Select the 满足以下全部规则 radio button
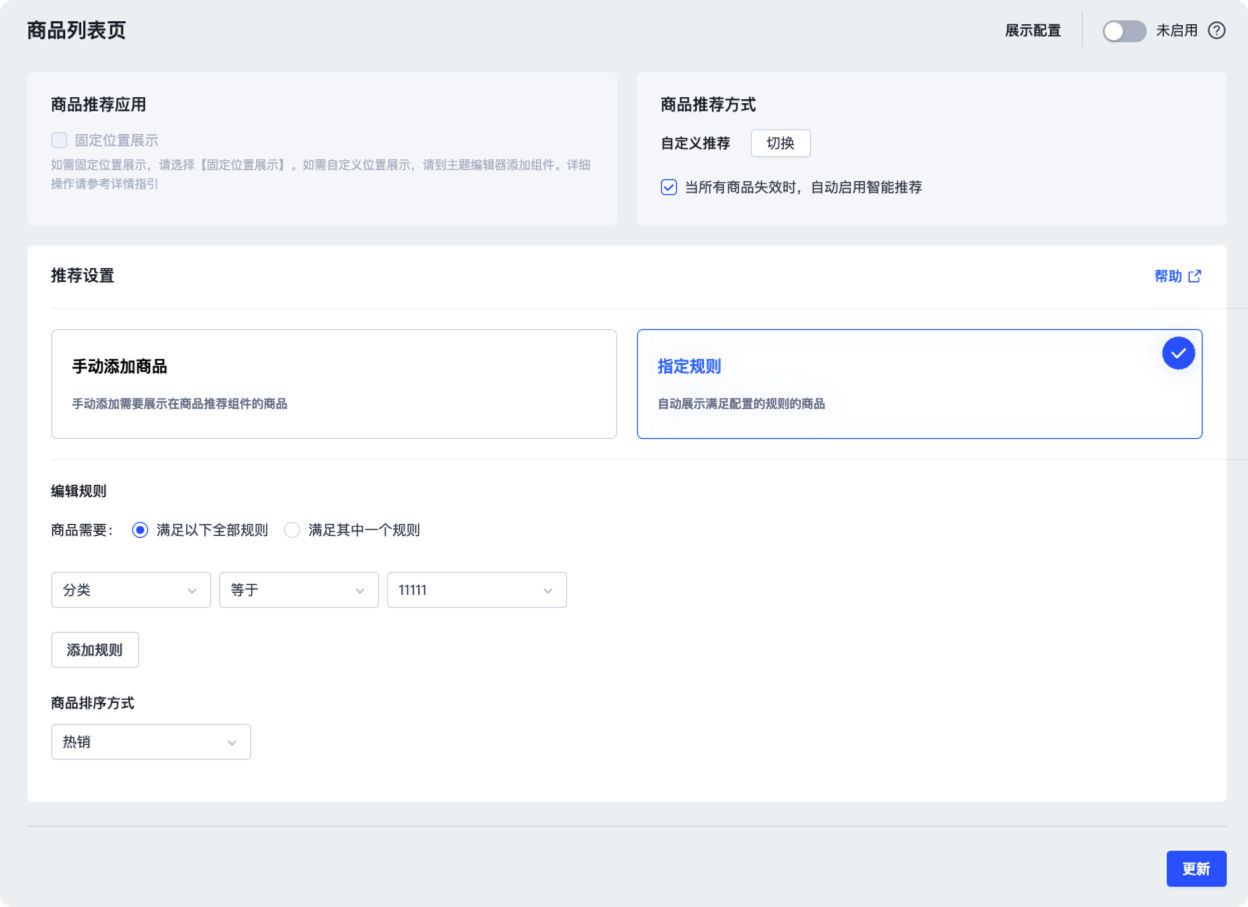This screenshot has width=1248, height=907. [140, 530]
